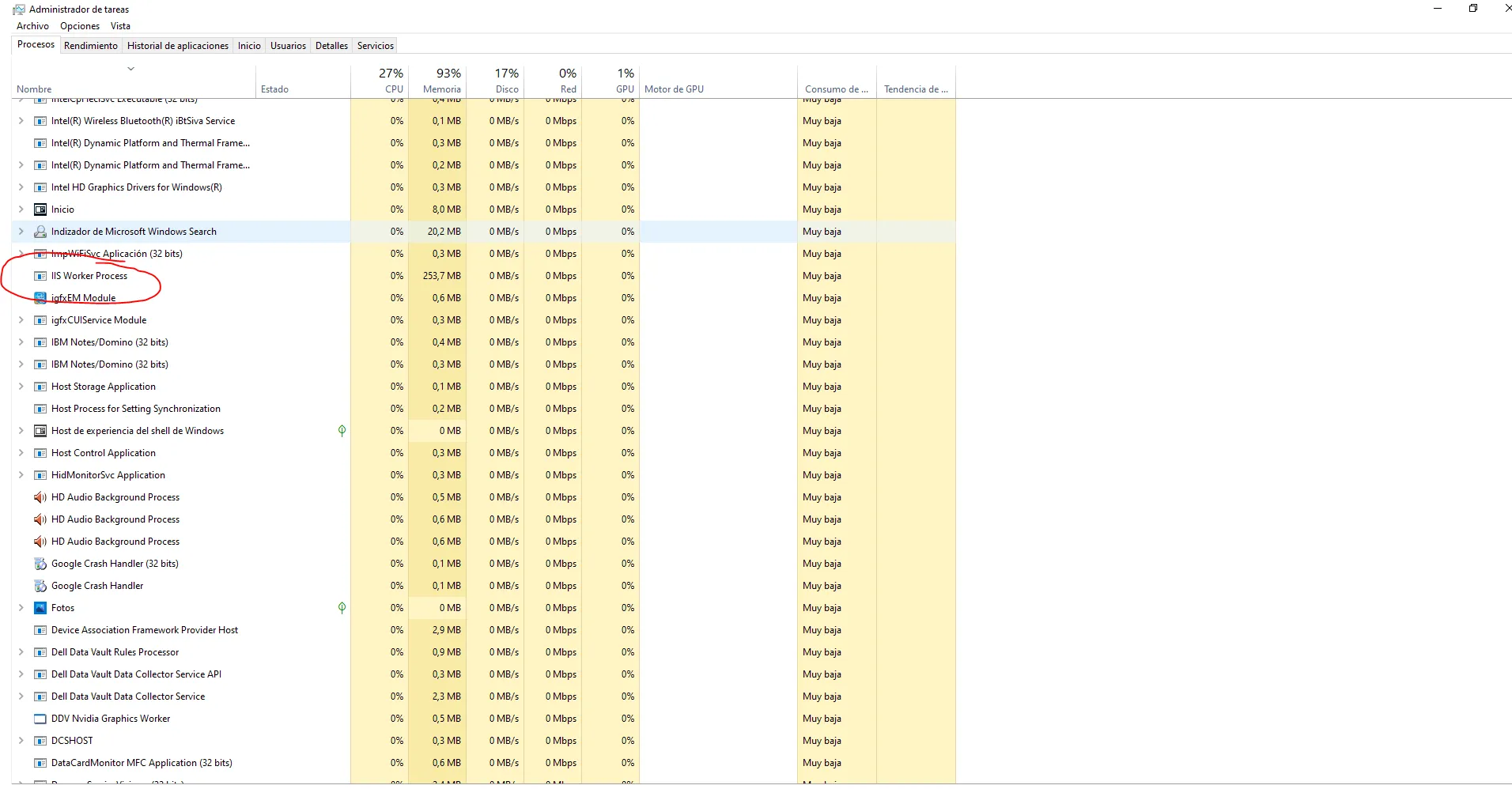Click the Google Crash Handler (32 bits) icon

coord(40,564)
